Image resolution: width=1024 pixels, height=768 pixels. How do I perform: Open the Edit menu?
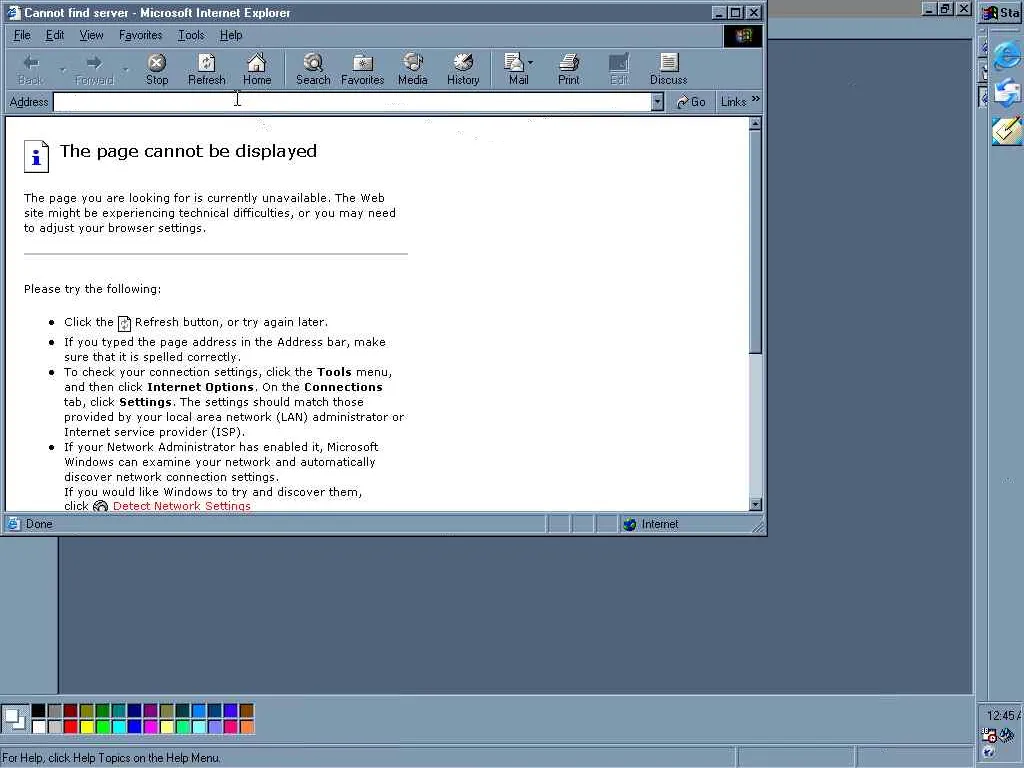pos(54,35)
